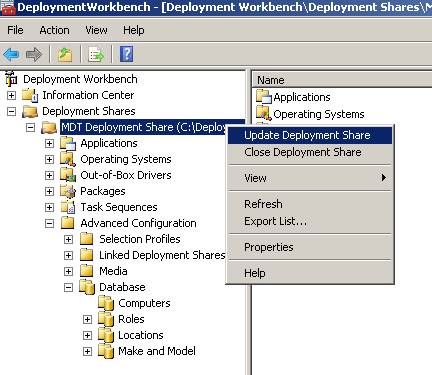The width and height of the screenshot is (432, 375).
Task: Select Operating Systems text in Name list
Action: pos(319,114)
